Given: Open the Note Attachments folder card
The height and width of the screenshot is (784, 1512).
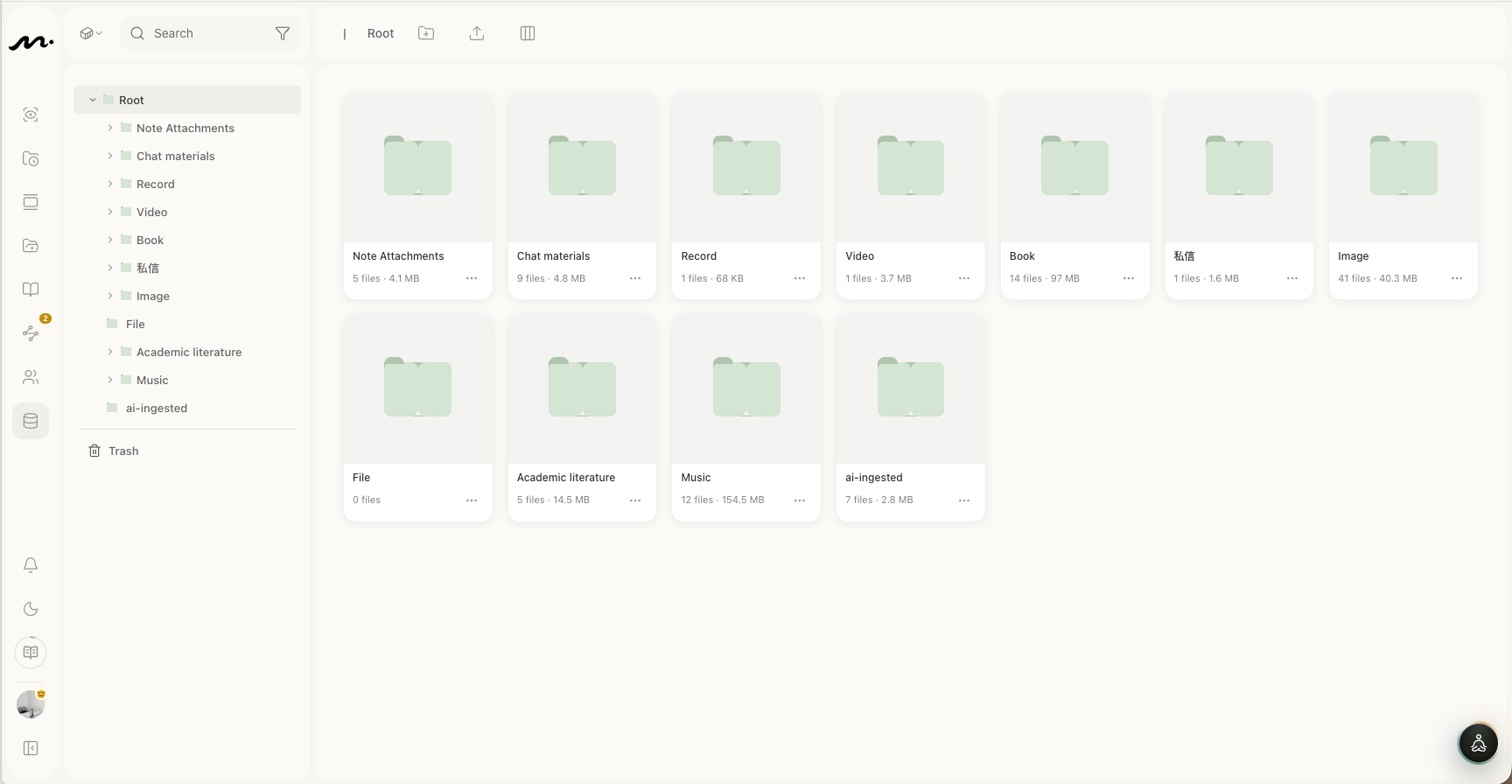Looking at the screenshot, I should 418,196.
